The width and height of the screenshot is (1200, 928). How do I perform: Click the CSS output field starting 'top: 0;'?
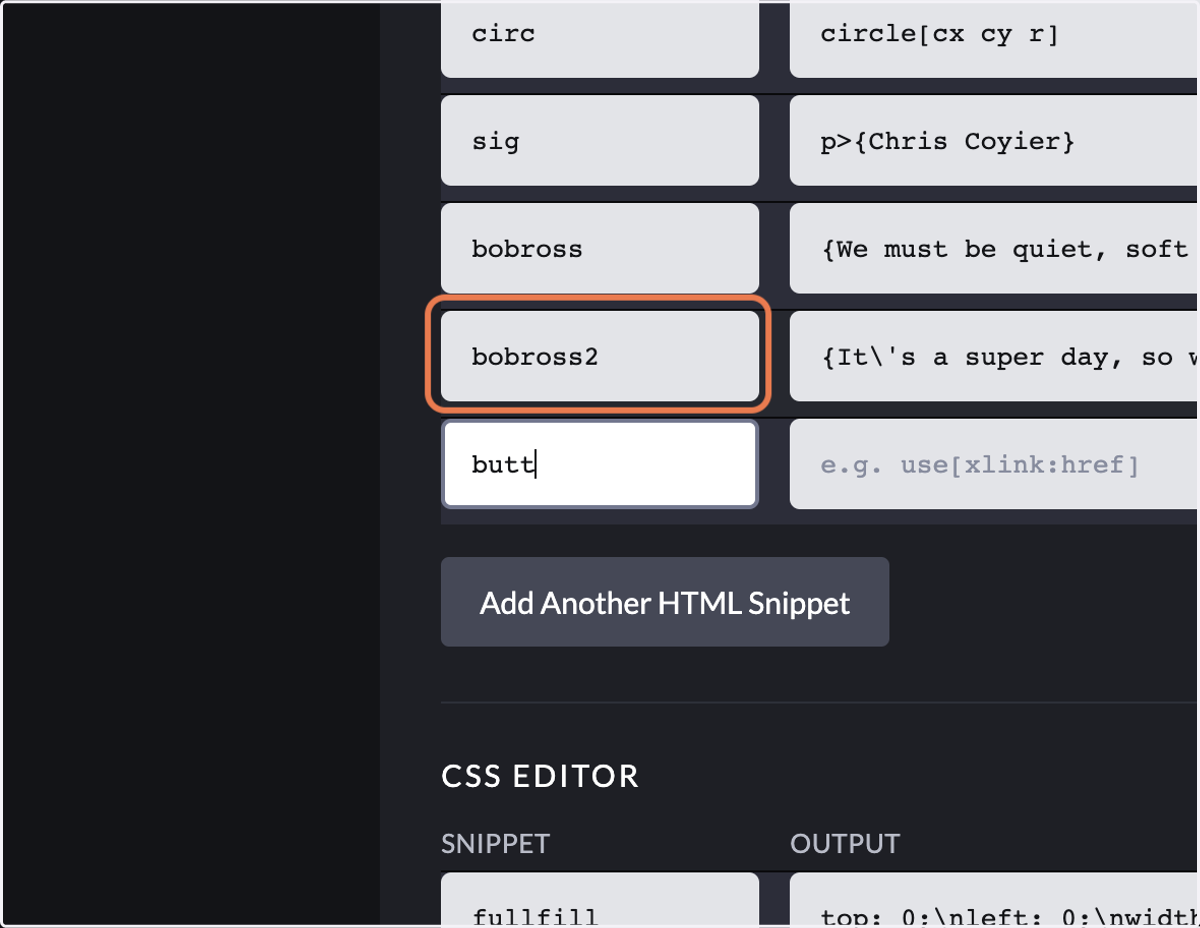(x=995, y=900)
